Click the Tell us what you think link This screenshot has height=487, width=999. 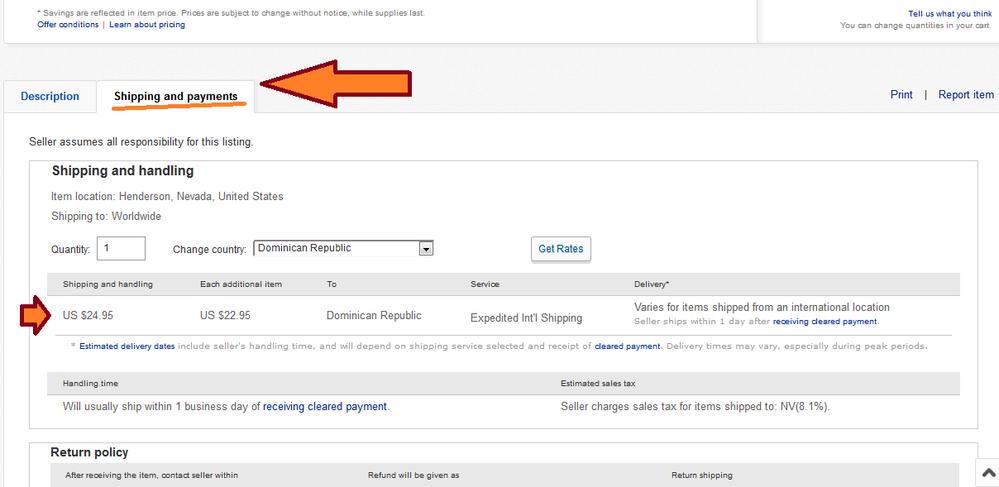click(x=949, y=13)
